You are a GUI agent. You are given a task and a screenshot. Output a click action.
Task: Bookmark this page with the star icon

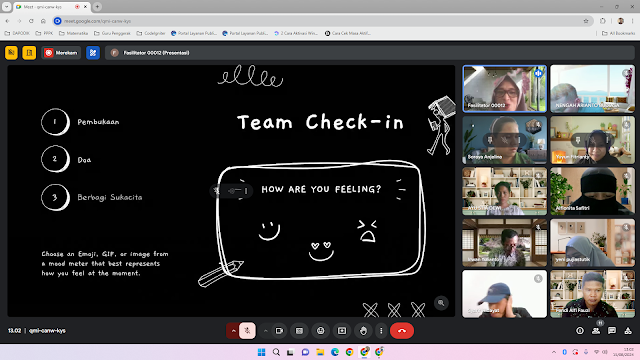[586, 21]
